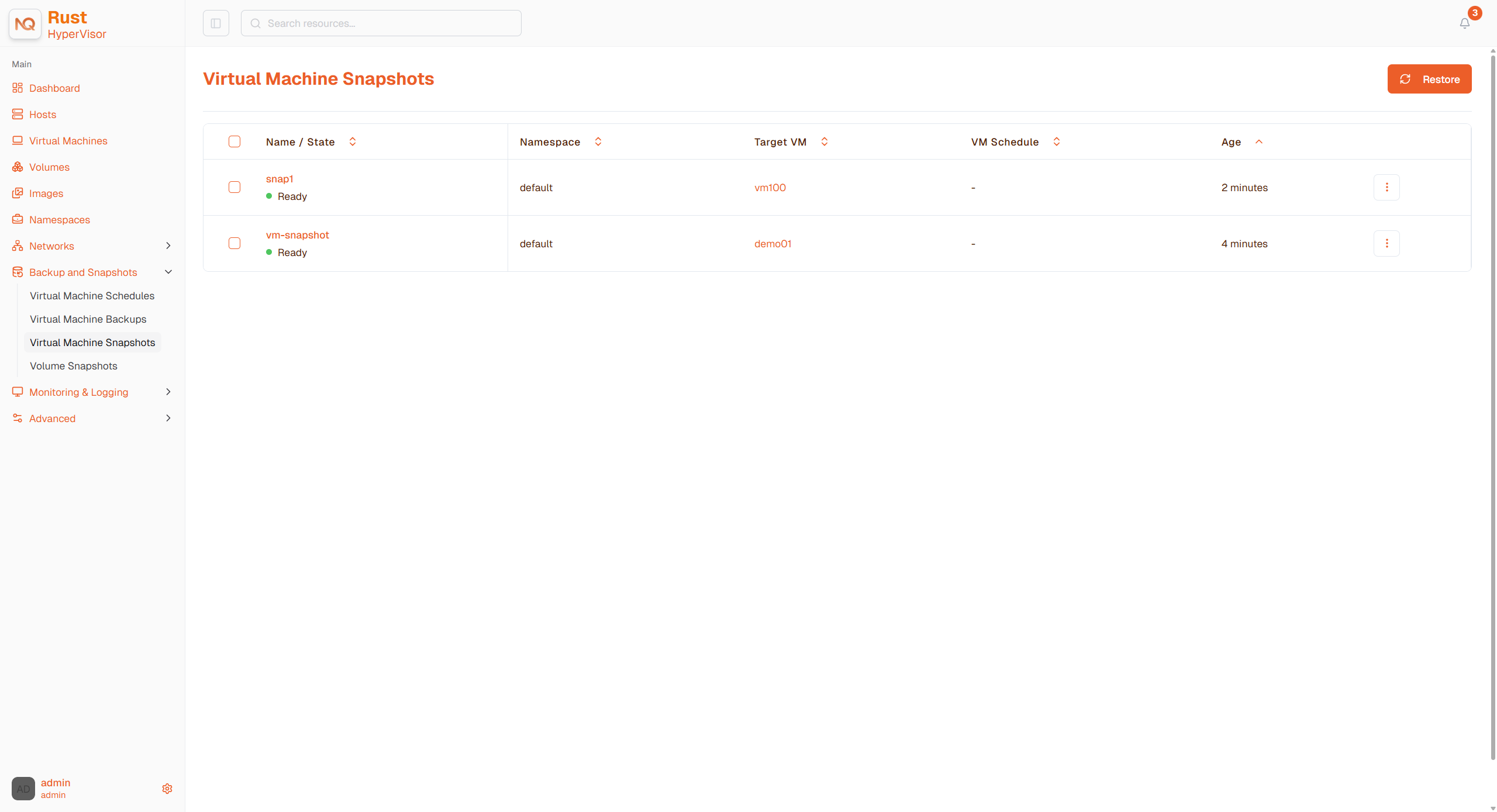Click default namespace cell for vm-snapshot
Screen dimensions: 1497x812
[536, 244]
